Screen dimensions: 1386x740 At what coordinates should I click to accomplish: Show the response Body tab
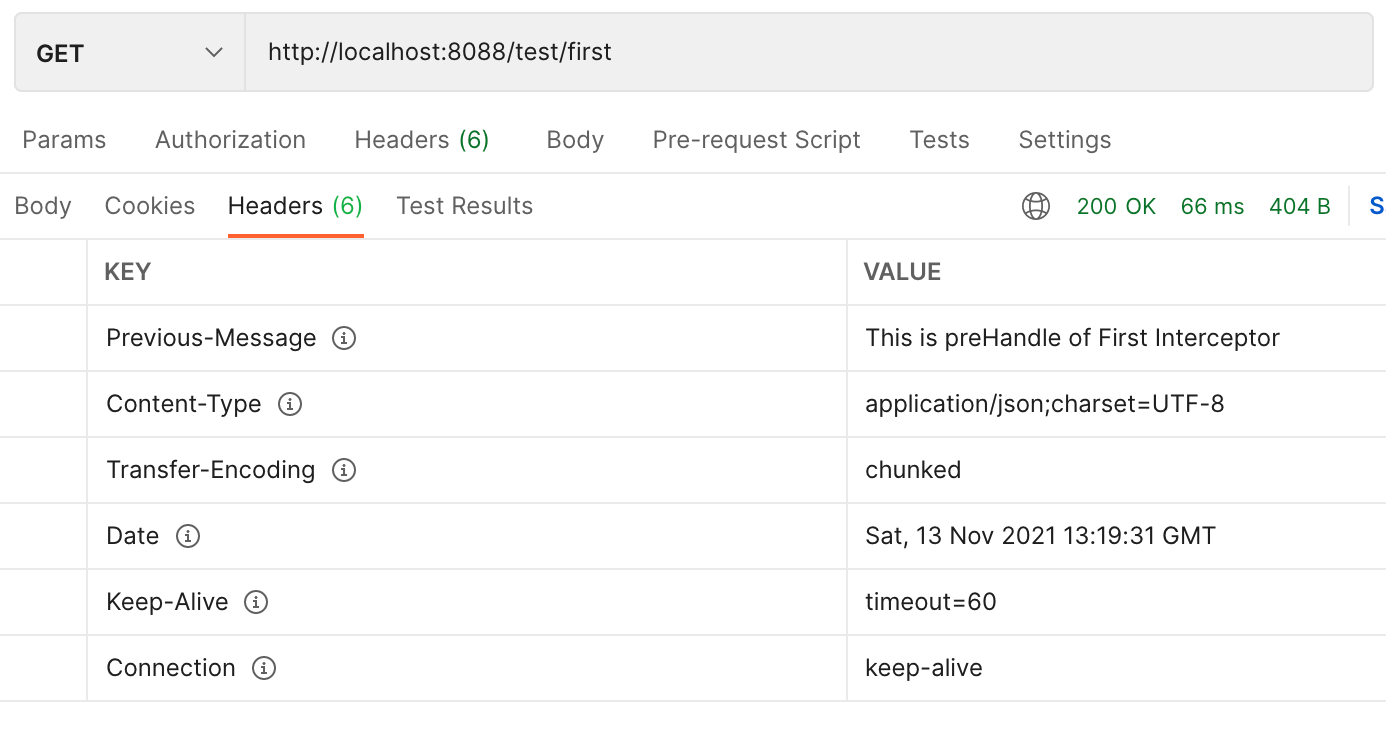click(43, 206)
